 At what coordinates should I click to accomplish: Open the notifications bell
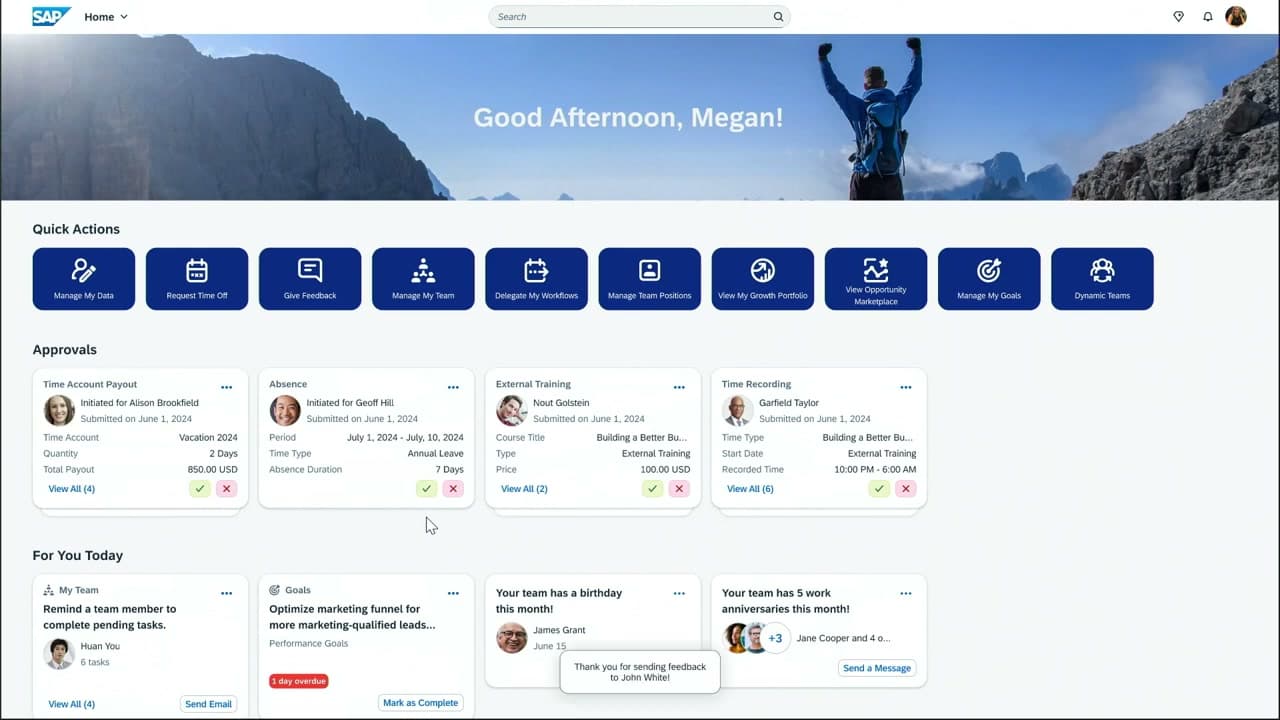pyautogui.click(x=1208, y=17)
